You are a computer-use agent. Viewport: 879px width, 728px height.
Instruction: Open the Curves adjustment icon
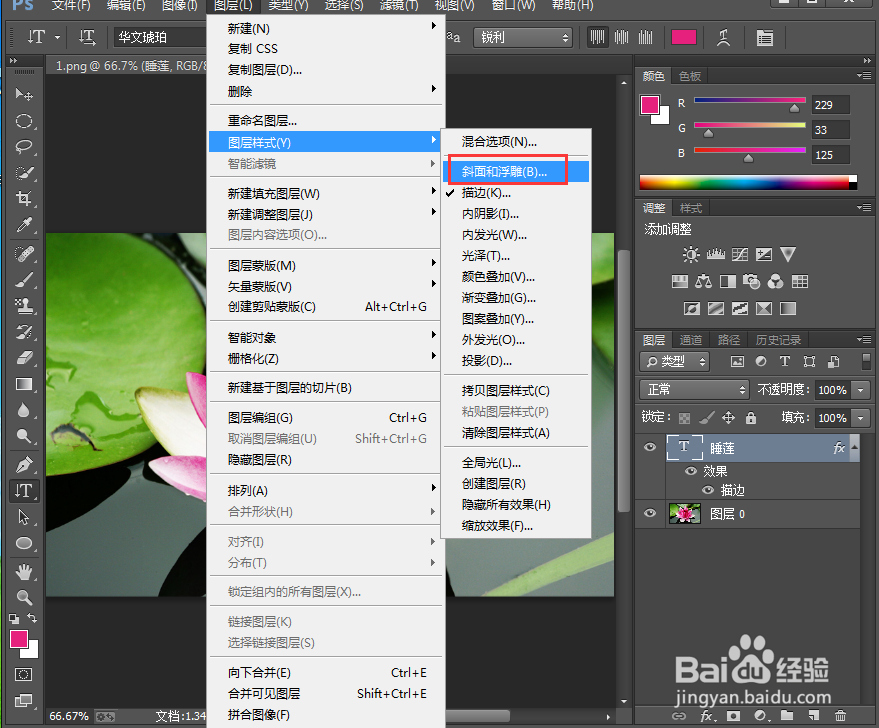pyautogui.click(x=741, y=253)
